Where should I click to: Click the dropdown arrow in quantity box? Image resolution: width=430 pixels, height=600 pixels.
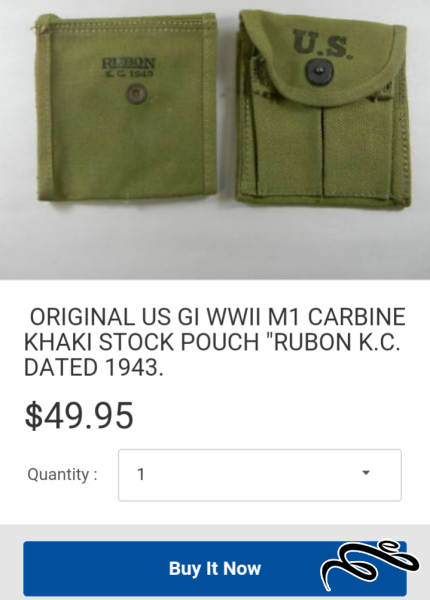(366, 473)
